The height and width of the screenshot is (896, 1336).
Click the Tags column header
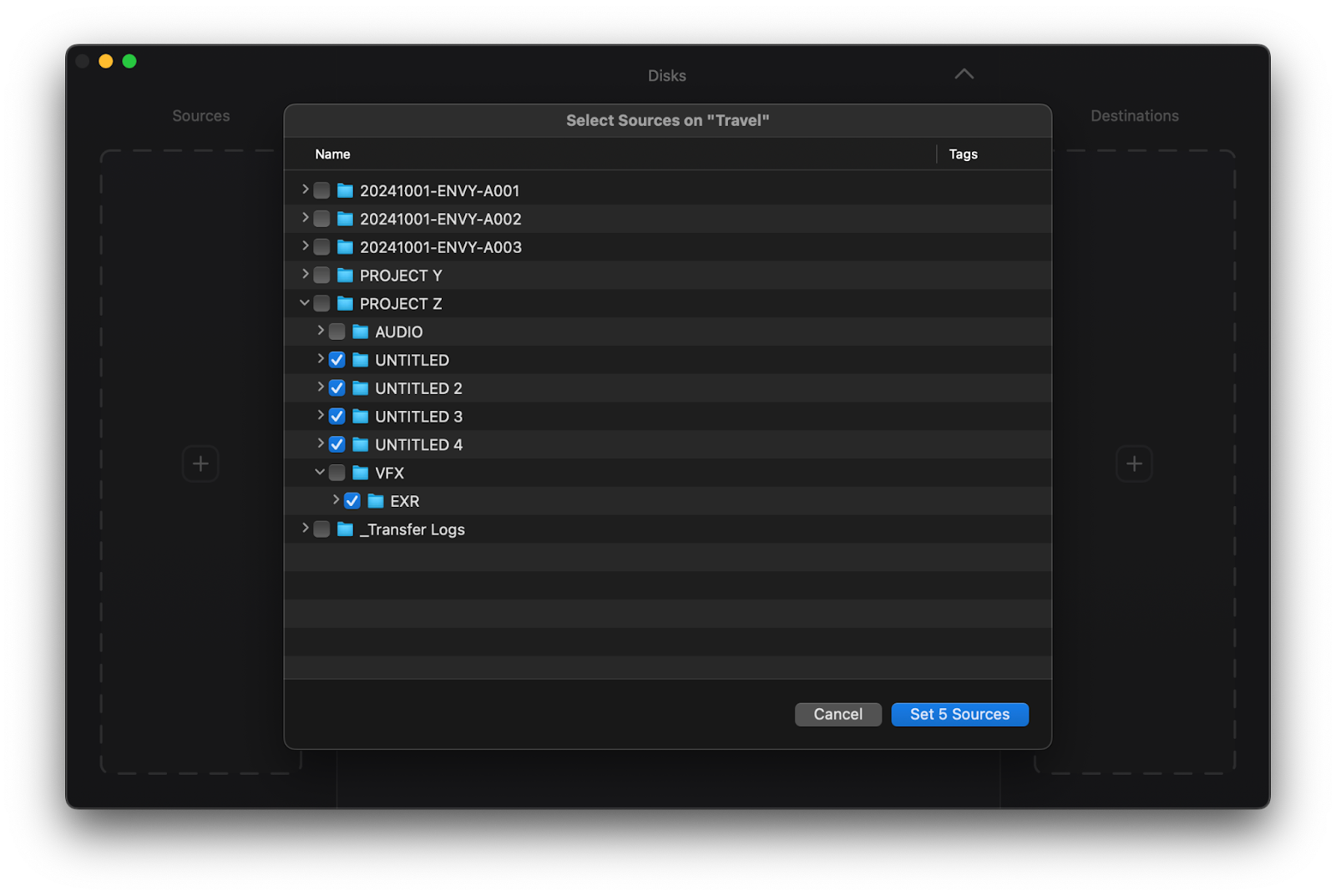click(x=963, y=154)
